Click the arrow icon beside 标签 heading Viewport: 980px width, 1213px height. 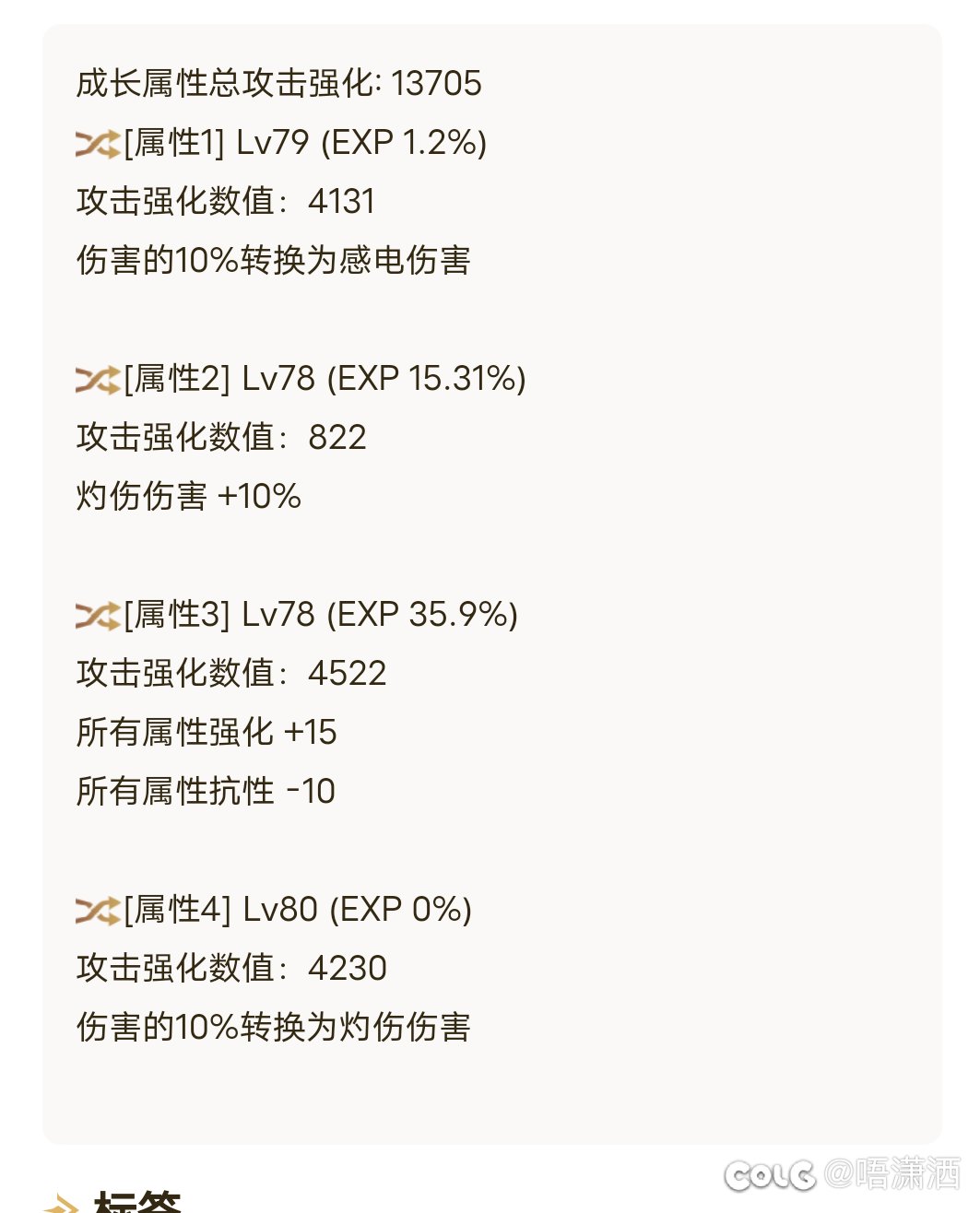(x=62, y=1204)
